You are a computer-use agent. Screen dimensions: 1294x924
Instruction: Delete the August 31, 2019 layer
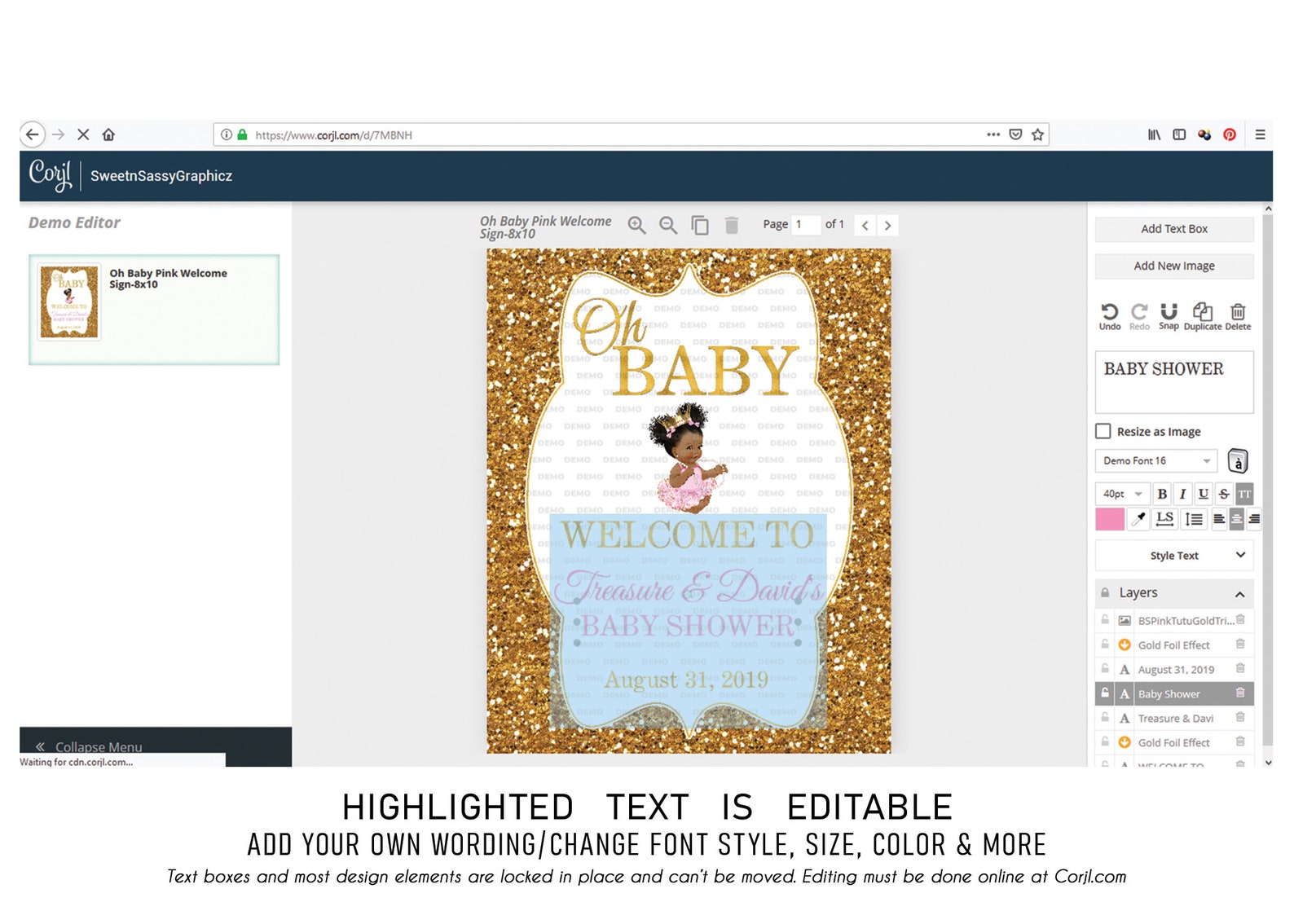pyautogui.click(x=1240, y=668)
